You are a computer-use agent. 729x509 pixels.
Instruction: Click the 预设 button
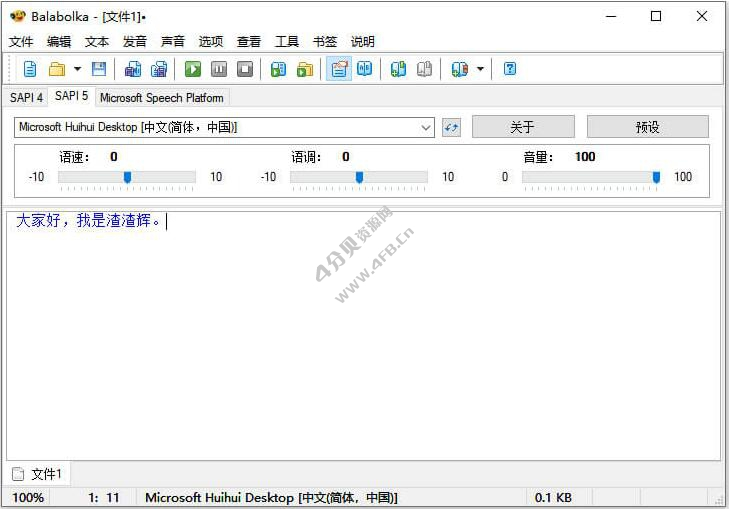pyautogui.click(x=647, y=127)
